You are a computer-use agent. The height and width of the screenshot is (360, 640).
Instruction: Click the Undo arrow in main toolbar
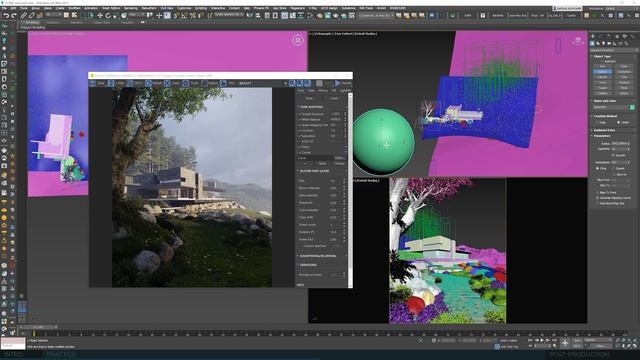pos(7,16)
